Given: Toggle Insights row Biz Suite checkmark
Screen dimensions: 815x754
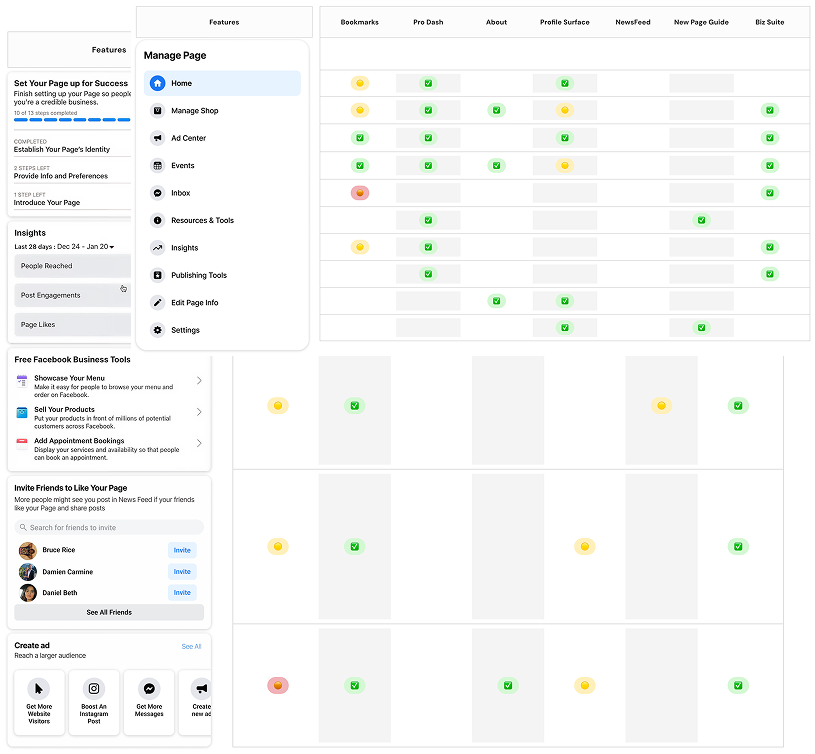Looking at the screenshot, I should 770,247.
